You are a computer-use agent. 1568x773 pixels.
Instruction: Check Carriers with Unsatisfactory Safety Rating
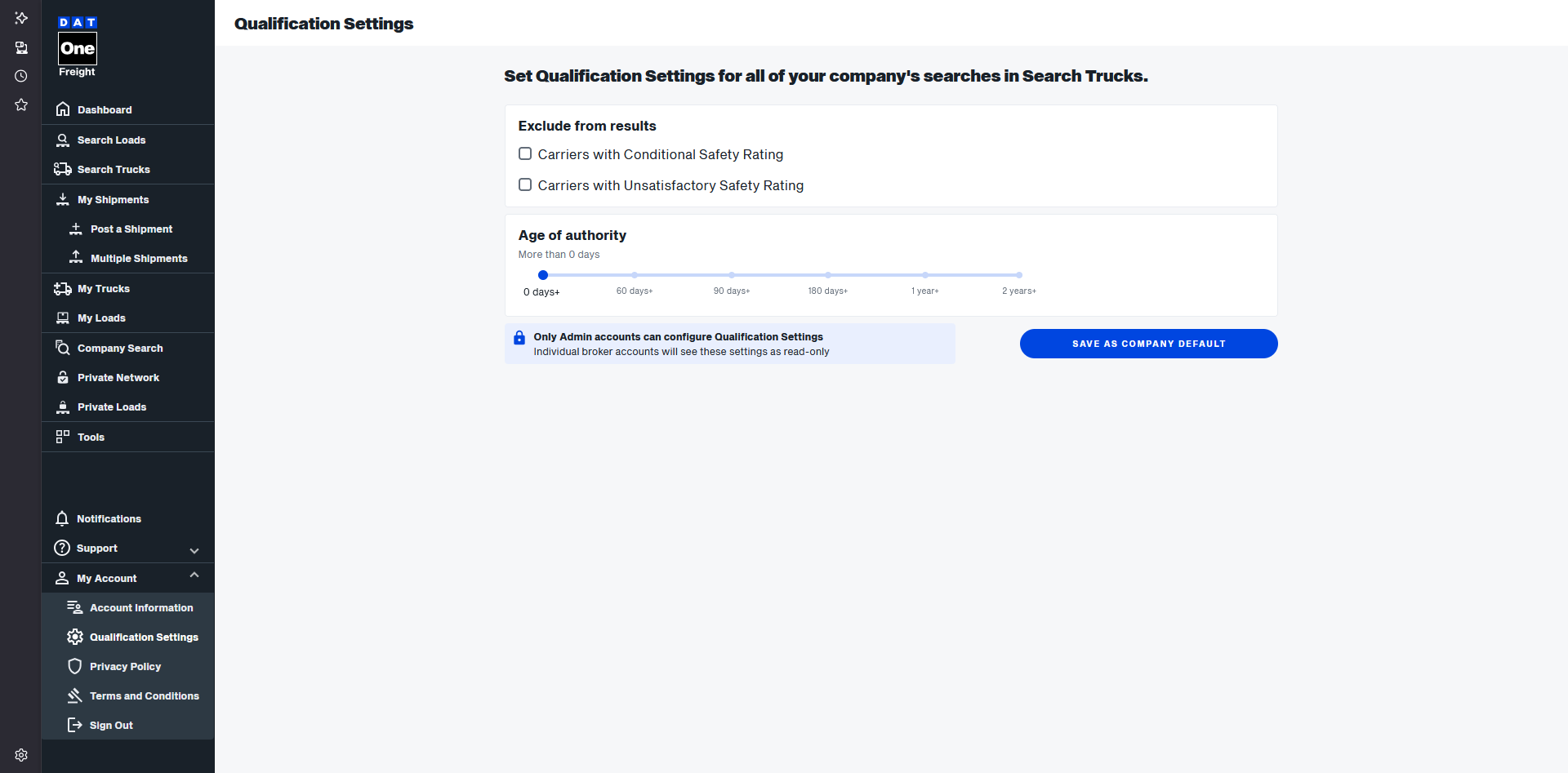pyautogui.click(x=525, y=184)
